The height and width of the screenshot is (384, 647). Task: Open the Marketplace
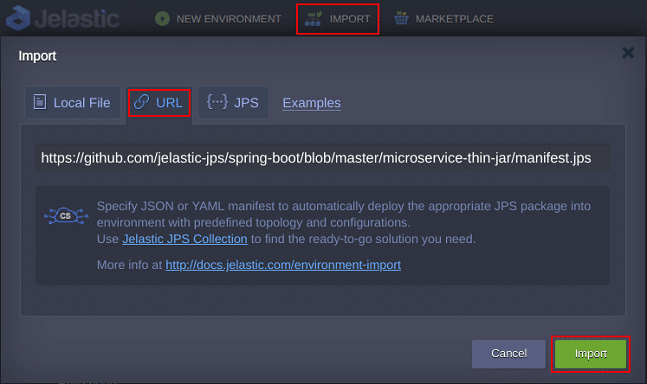pos(444,19)
